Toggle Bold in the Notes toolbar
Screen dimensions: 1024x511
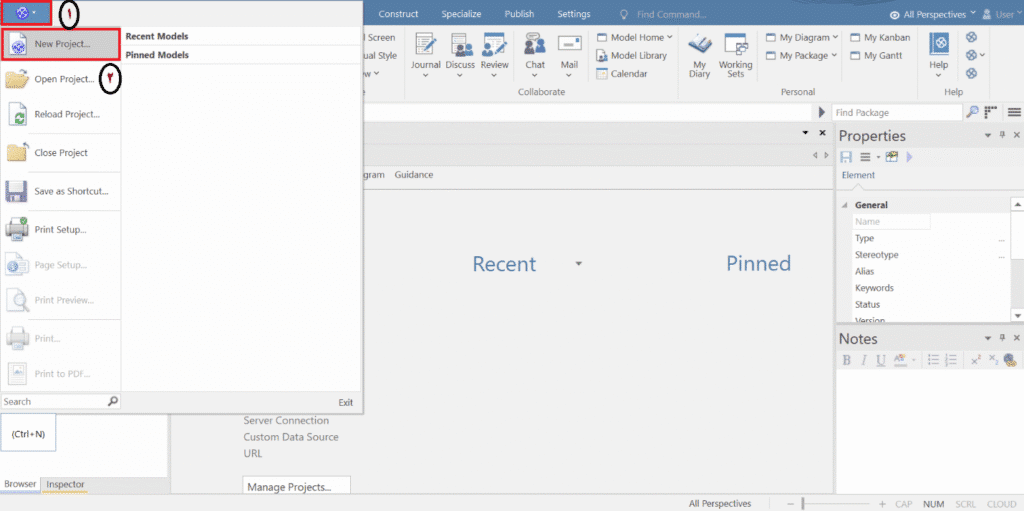[846, 360]
